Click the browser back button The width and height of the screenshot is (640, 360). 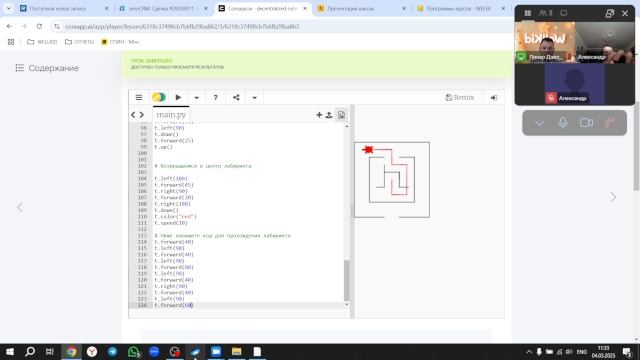pyautogui.click(x=9, y=26)
